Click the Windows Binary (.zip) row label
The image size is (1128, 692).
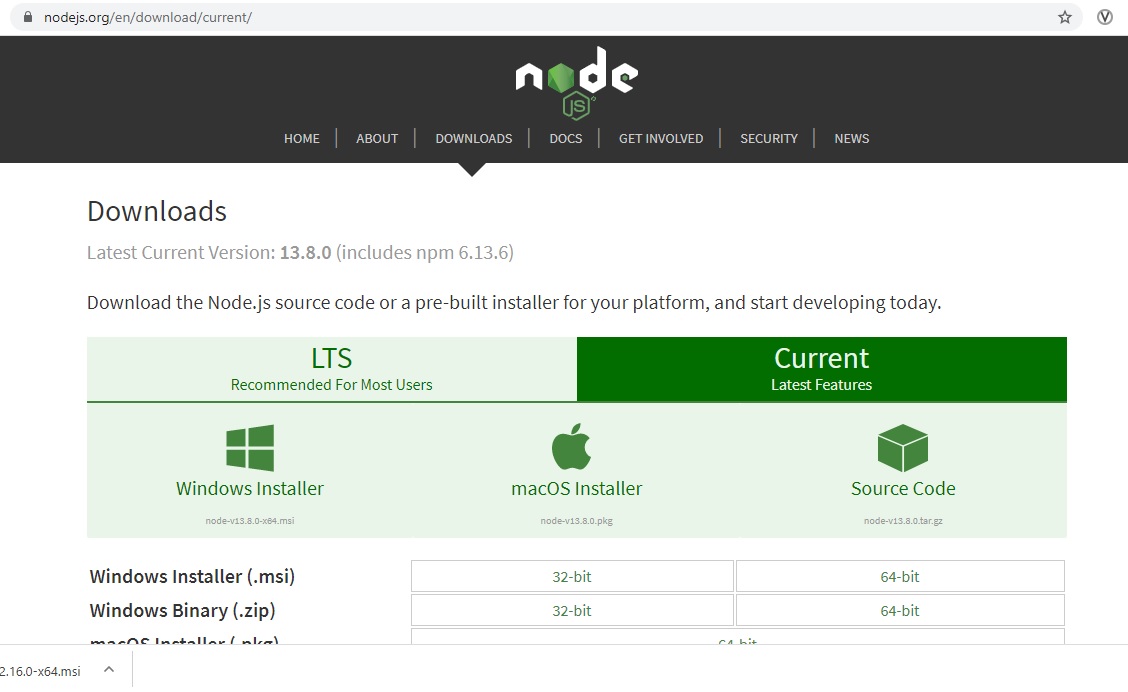pyautogui.click(x=182, y=610)
